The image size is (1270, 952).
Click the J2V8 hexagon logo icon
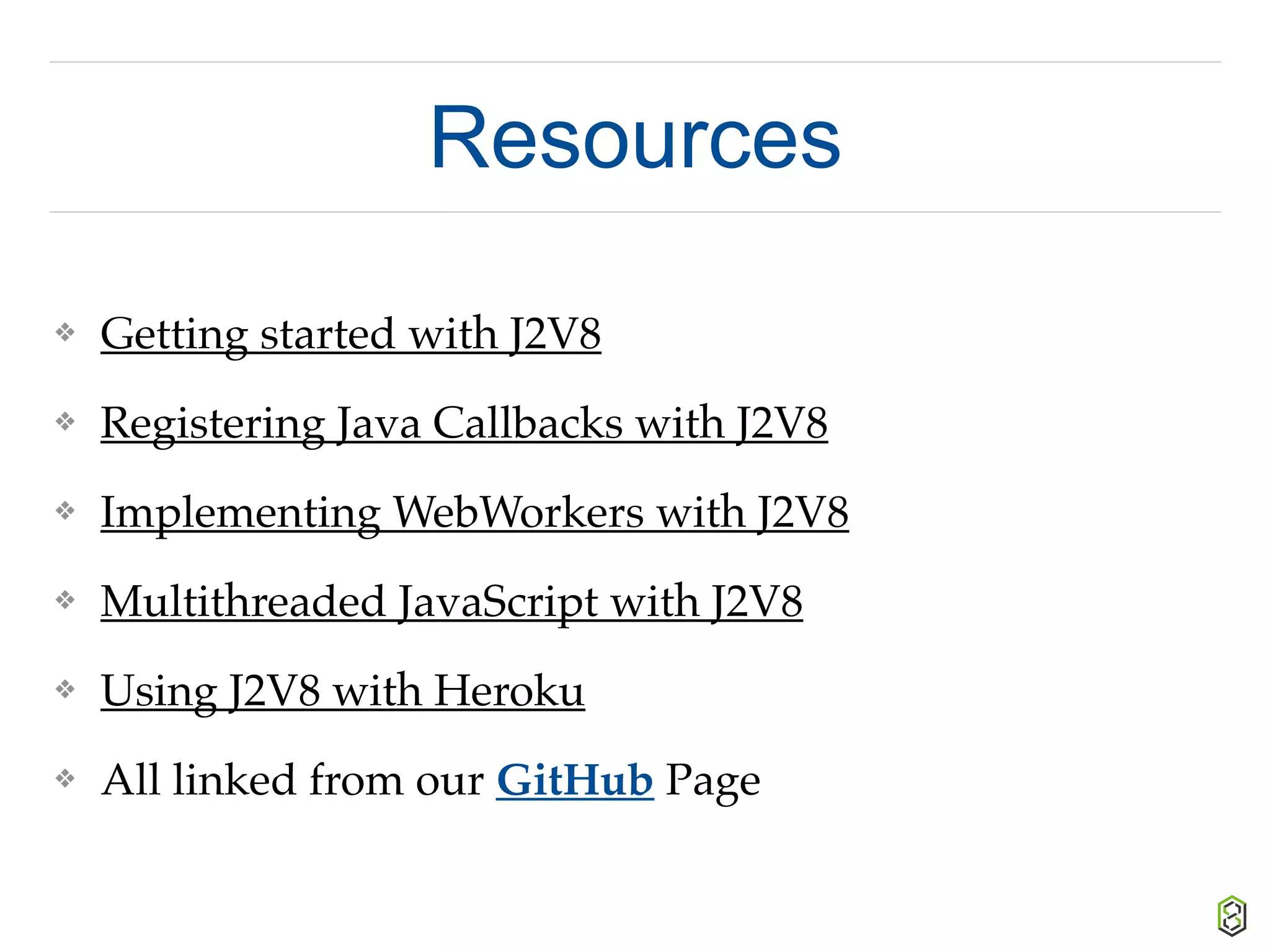tap(1232, 915)
